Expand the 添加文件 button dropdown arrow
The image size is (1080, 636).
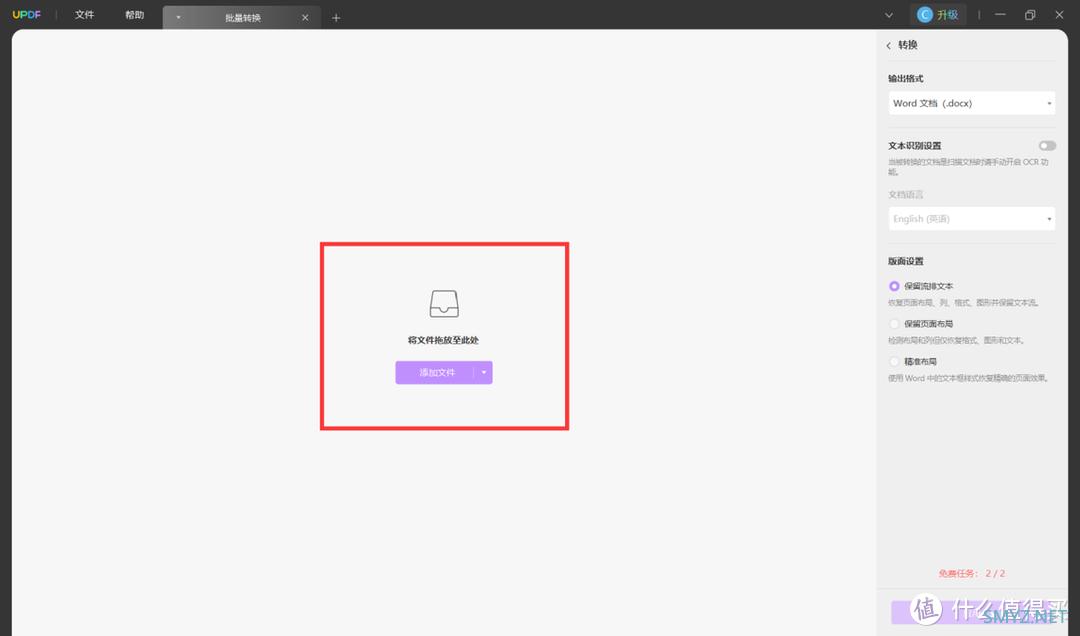point(484,373)
